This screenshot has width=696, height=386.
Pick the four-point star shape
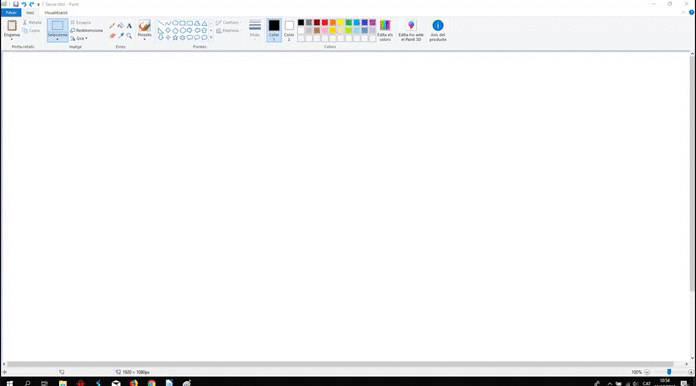[168, 38]
